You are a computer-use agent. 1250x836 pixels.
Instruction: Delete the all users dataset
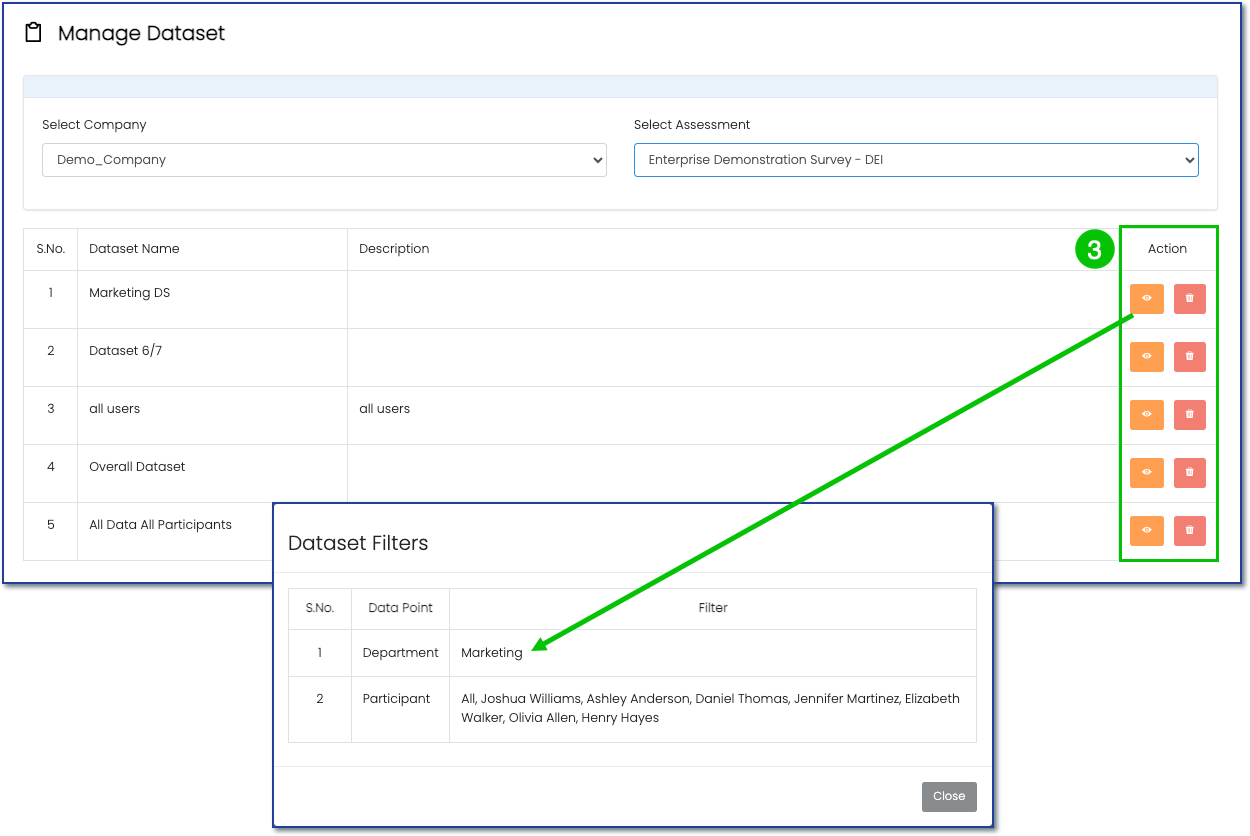click(1189, 415)
